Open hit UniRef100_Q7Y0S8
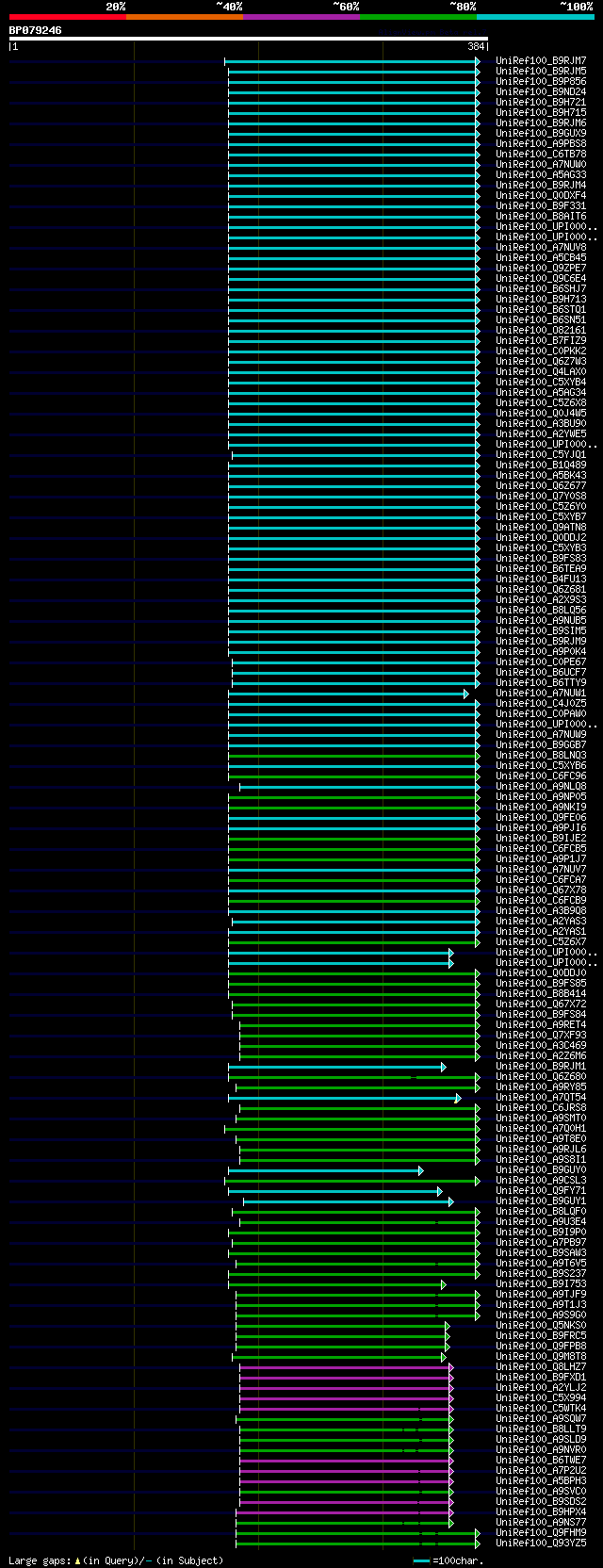 tap(541, 497)
